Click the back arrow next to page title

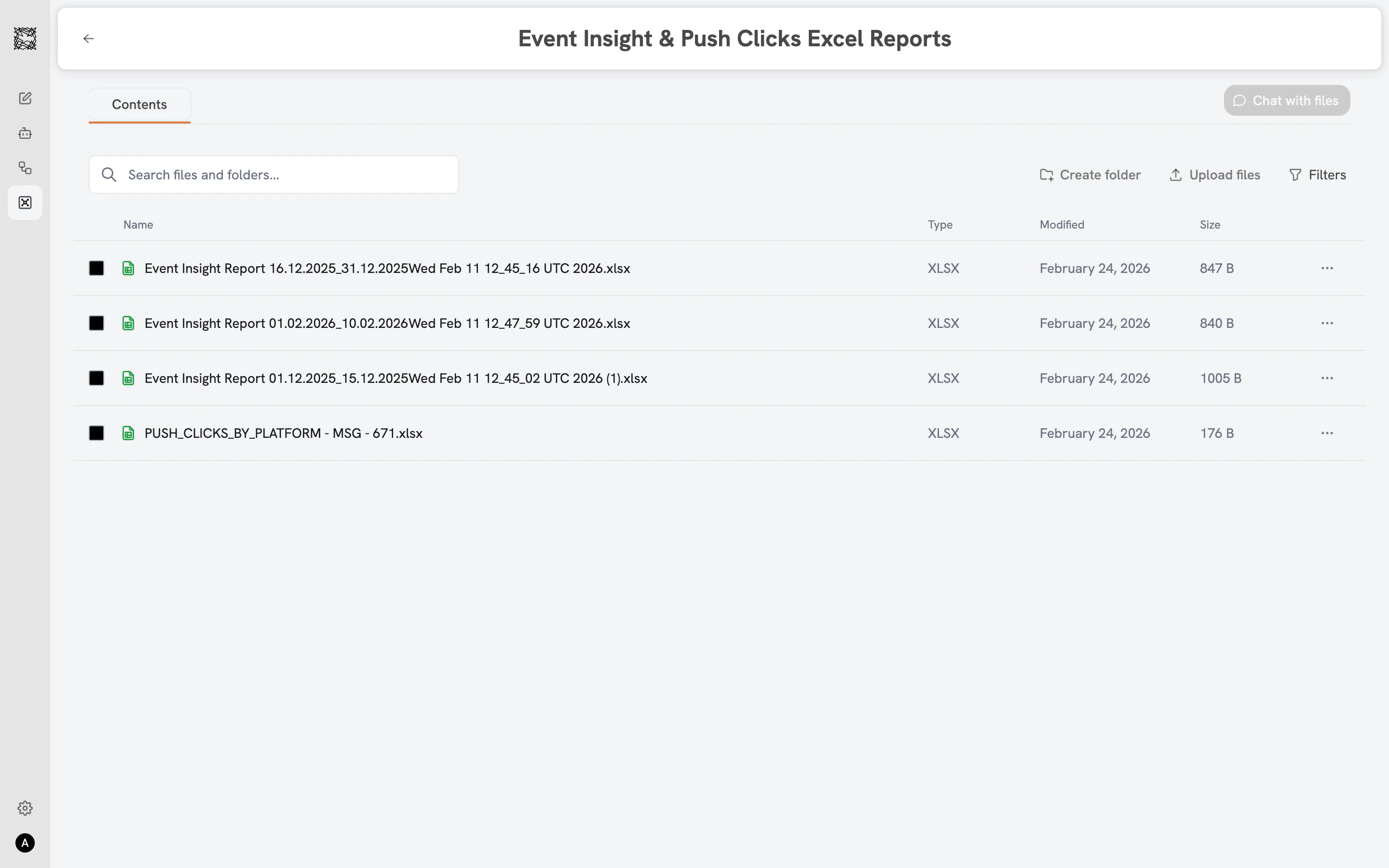(x=88, y=38)
